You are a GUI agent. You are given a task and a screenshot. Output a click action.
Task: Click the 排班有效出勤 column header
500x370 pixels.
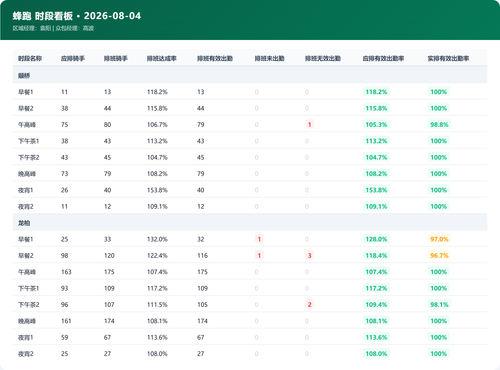tap(215, 58)
